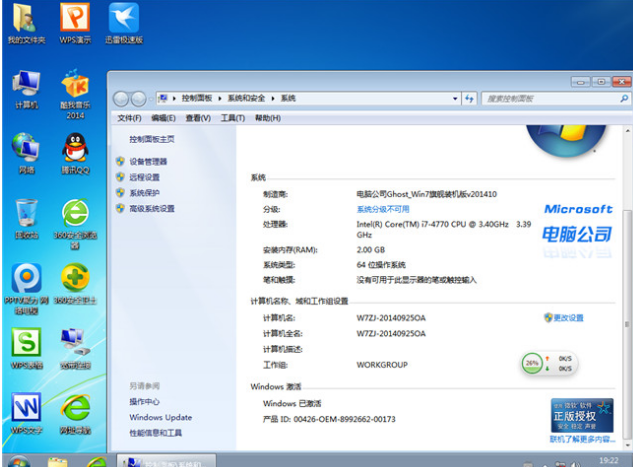
Task: Open the 文件(F) menu
Action: 129,118
